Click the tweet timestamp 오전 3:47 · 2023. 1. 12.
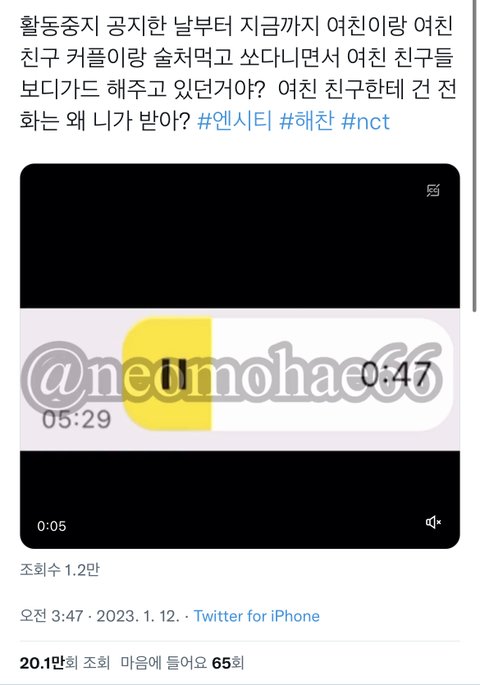Viewport: 480px width, 685px height. click(100, 616)
